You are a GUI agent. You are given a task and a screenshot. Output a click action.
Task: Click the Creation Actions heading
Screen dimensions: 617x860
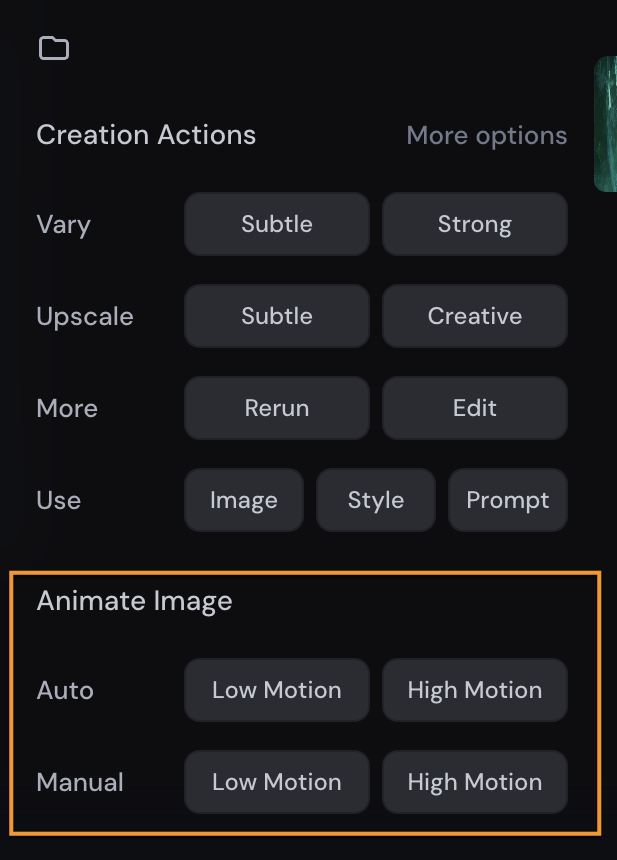146,135
